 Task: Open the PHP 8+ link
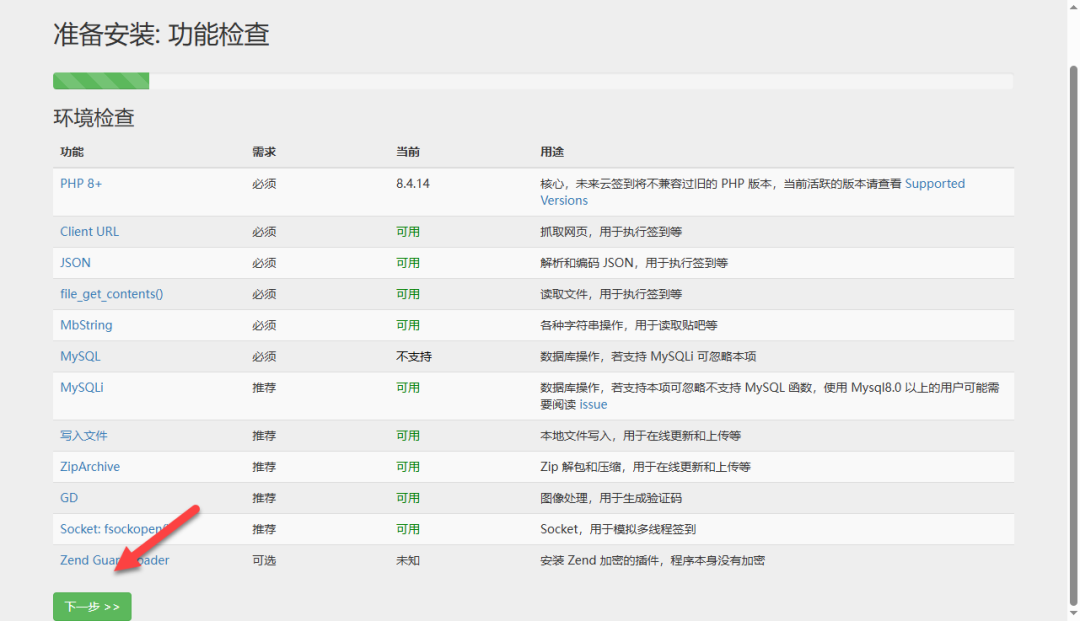tap(81, 183)
